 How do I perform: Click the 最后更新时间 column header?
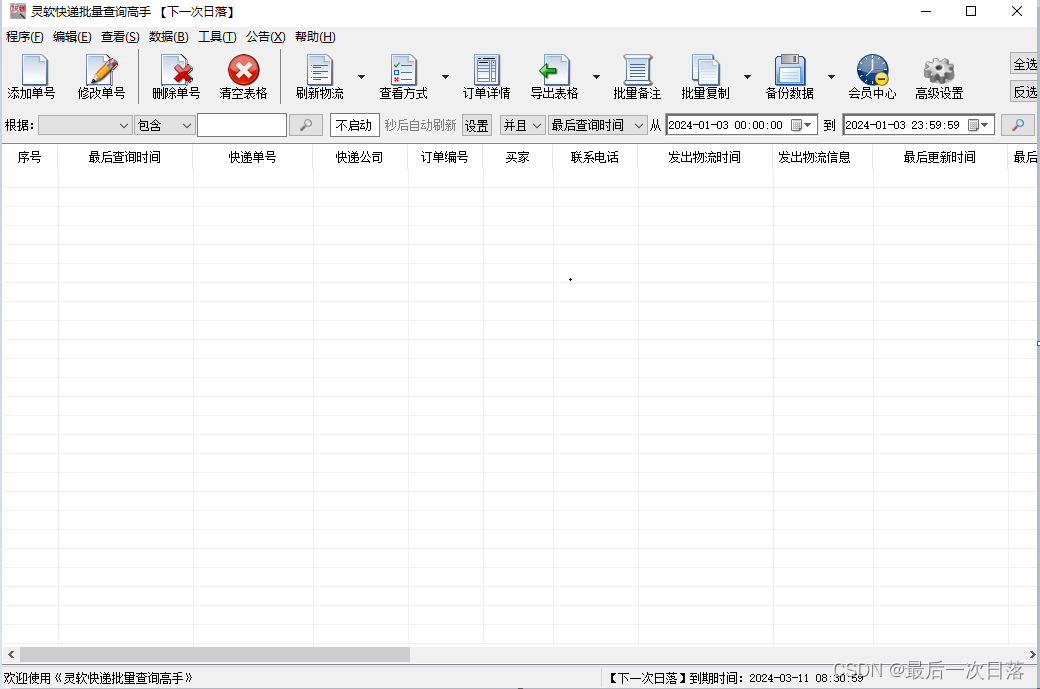pos(940,157)
